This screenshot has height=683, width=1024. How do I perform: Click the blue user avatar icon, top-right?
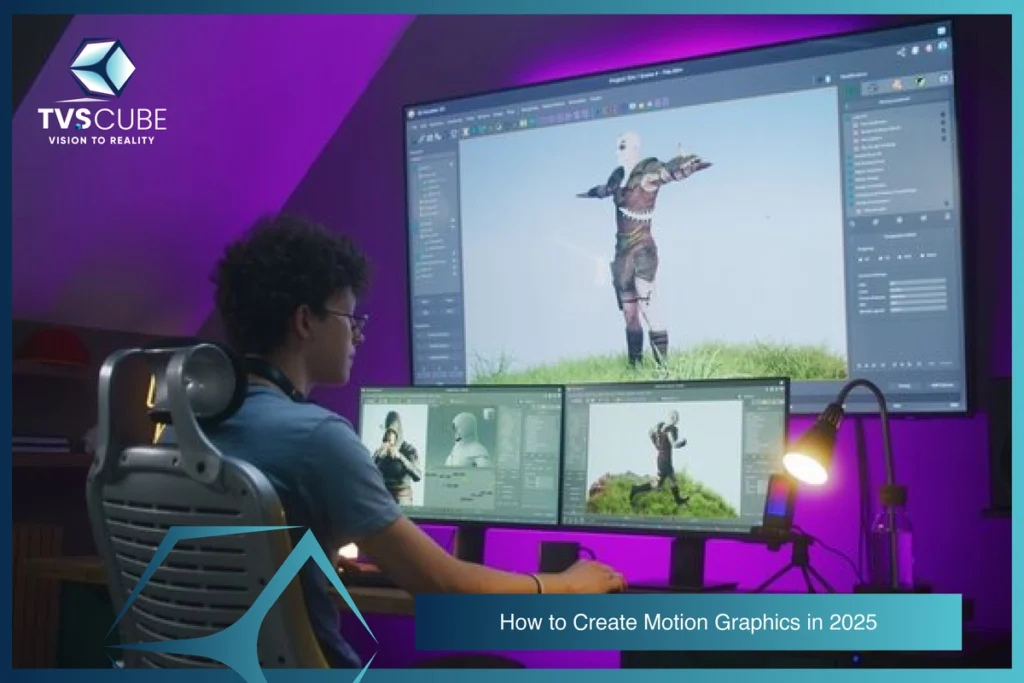pyautogui.click(x=941, y=44)
